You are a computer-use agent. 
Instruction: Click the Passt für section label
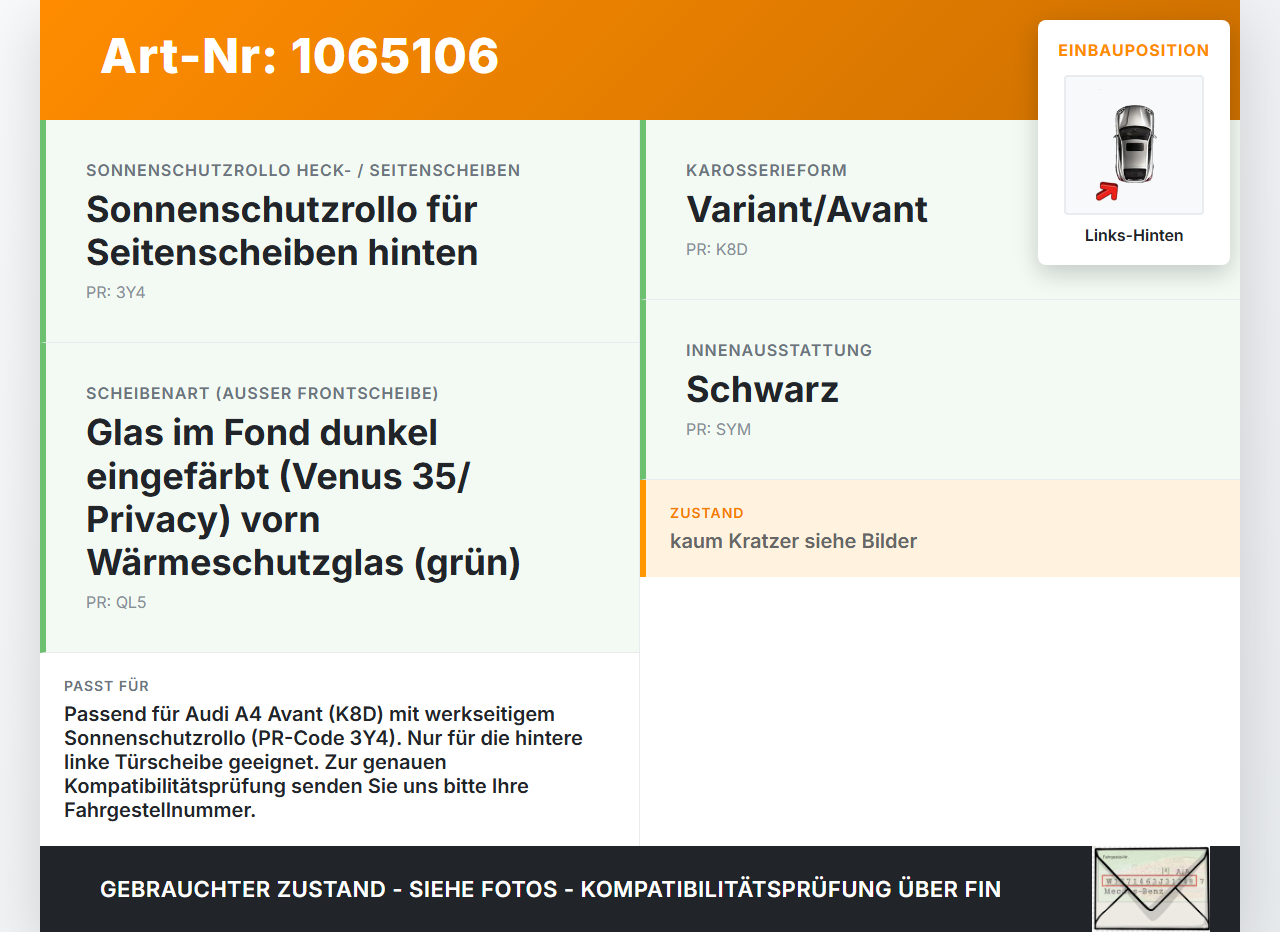tap(107, 686)
